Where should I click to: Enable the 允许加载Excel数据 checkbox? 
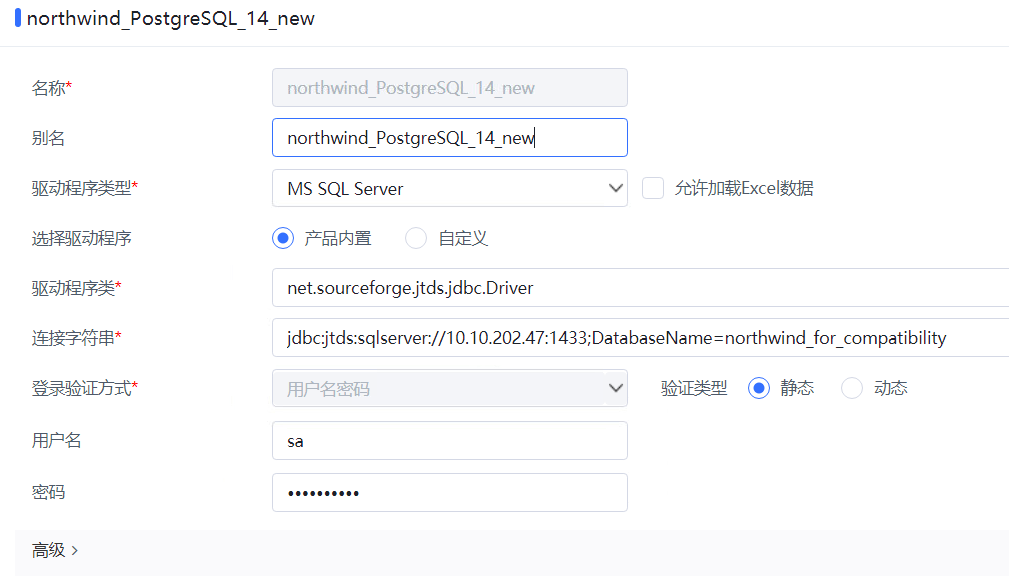click(653, 188)
